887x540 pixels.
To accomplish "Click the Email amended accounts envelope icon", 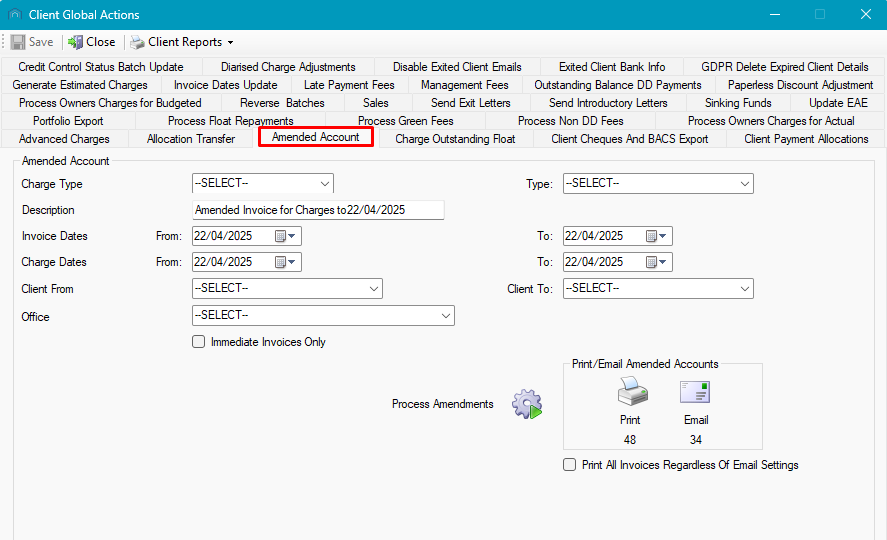I will [x=695, y=391].
